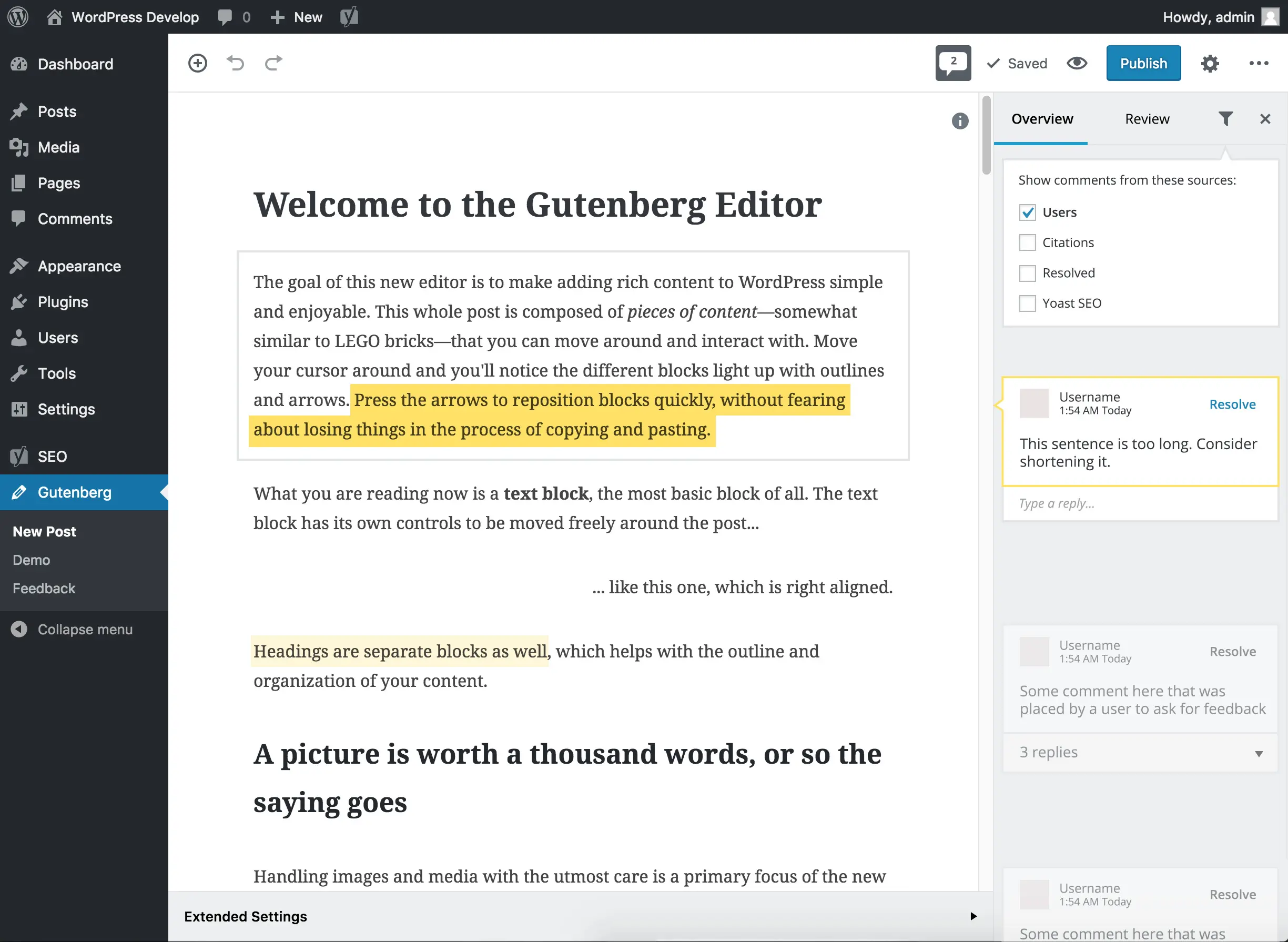This screenshot has height=942, width=1288.
Task: Click the Extended Settings label
Action: click(x=245, y=916)
